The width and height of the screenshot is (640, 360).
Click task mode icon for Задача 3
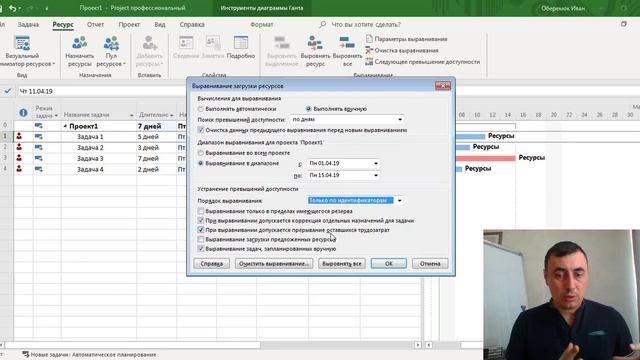[39, 158]
